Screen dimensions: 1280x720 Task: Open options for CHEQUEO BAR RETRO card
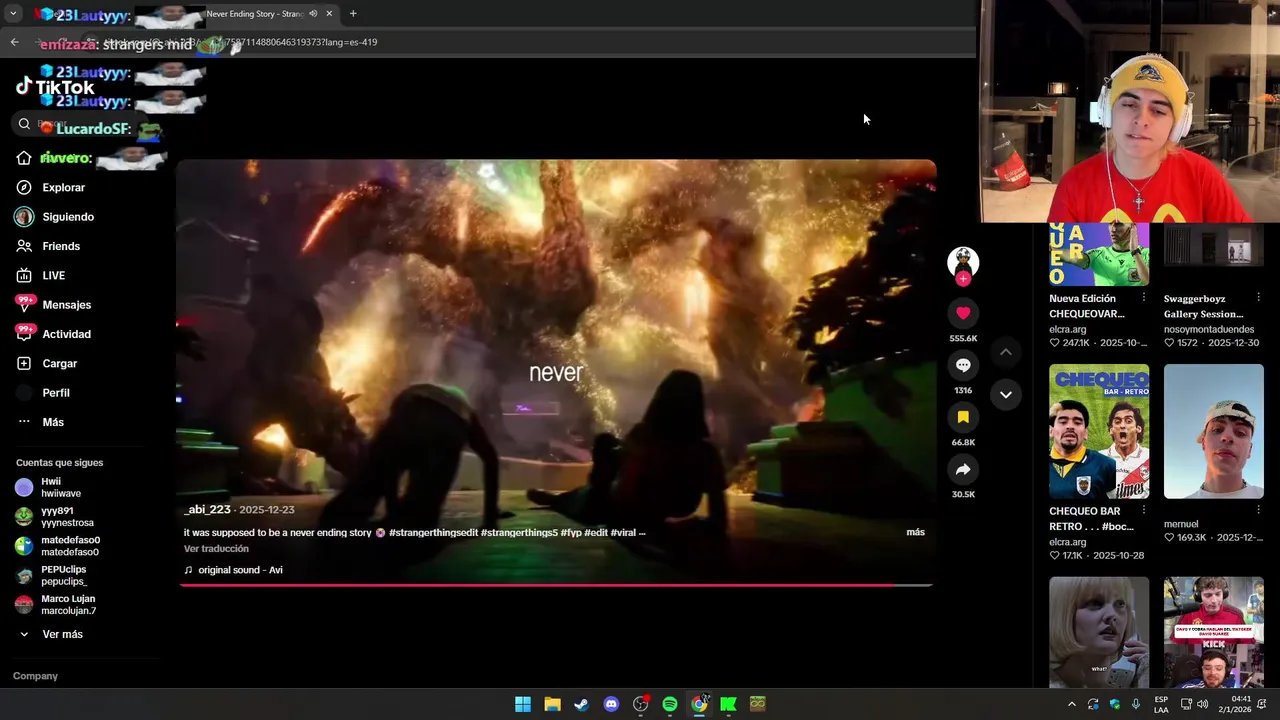point(1144,511)
